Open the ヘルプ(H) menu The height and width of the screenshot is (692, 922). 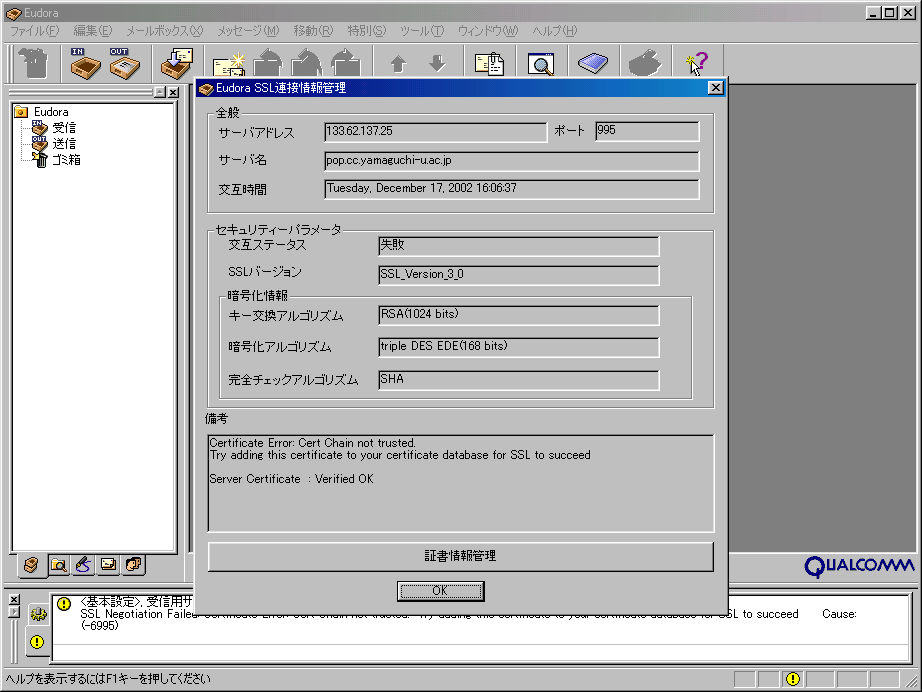click(554, 31)
